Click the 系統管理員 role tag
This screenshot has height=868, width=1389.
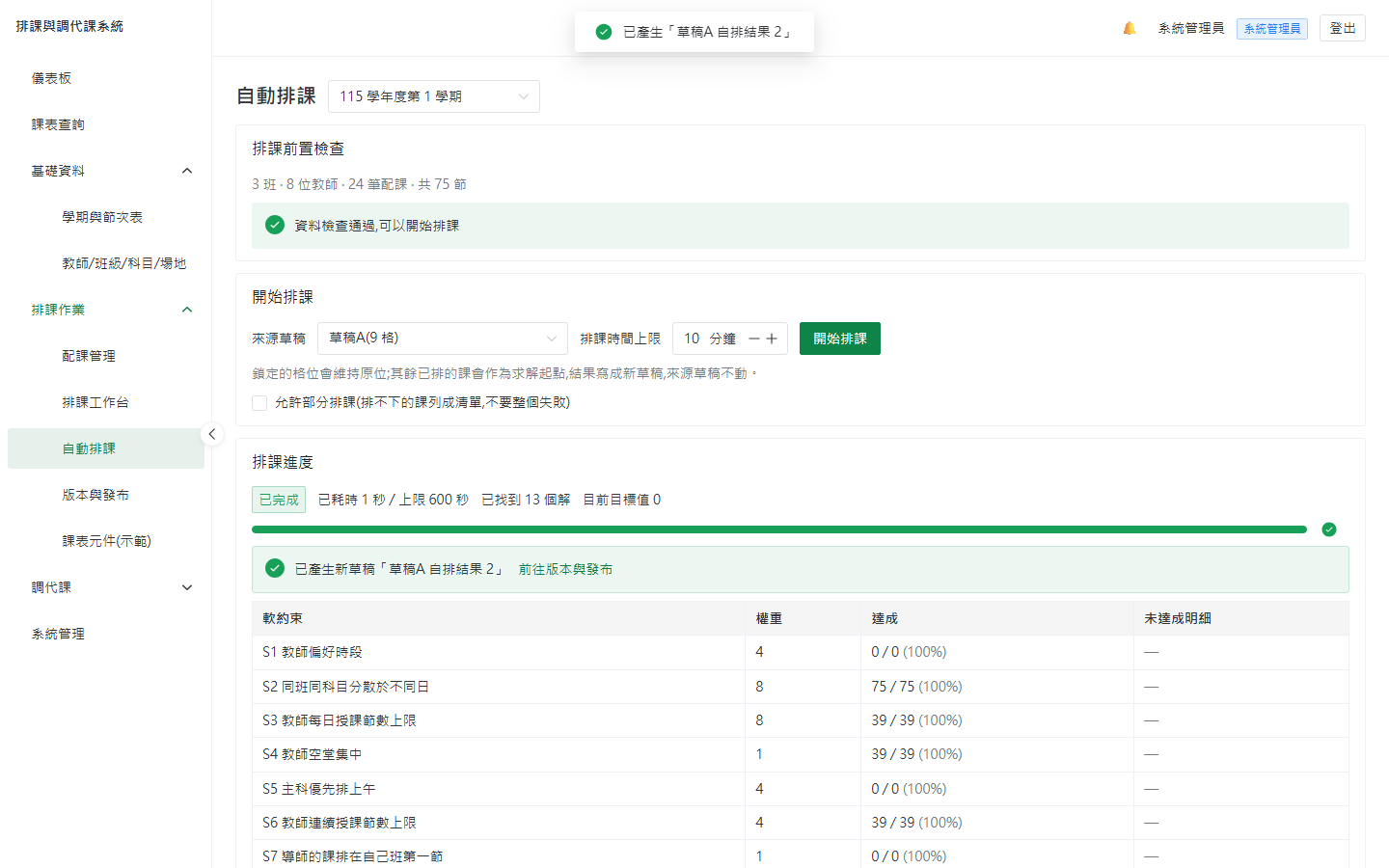coord(1272,29)
